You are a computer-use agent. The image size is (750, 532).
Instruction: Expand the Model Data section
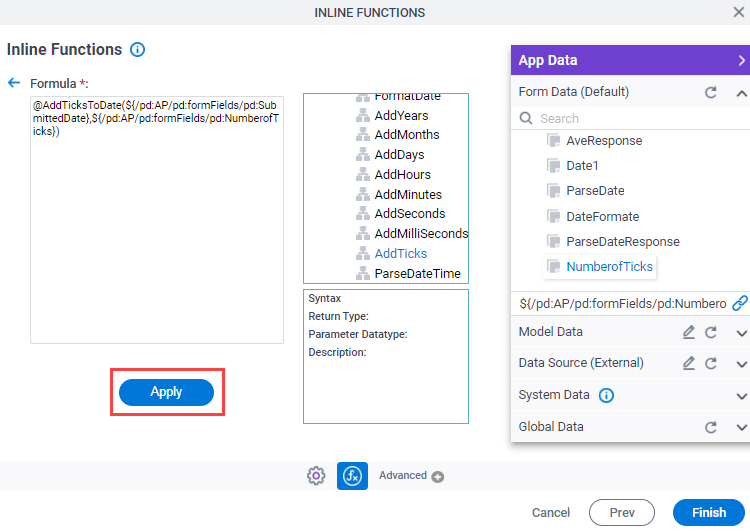coord(741,333)
